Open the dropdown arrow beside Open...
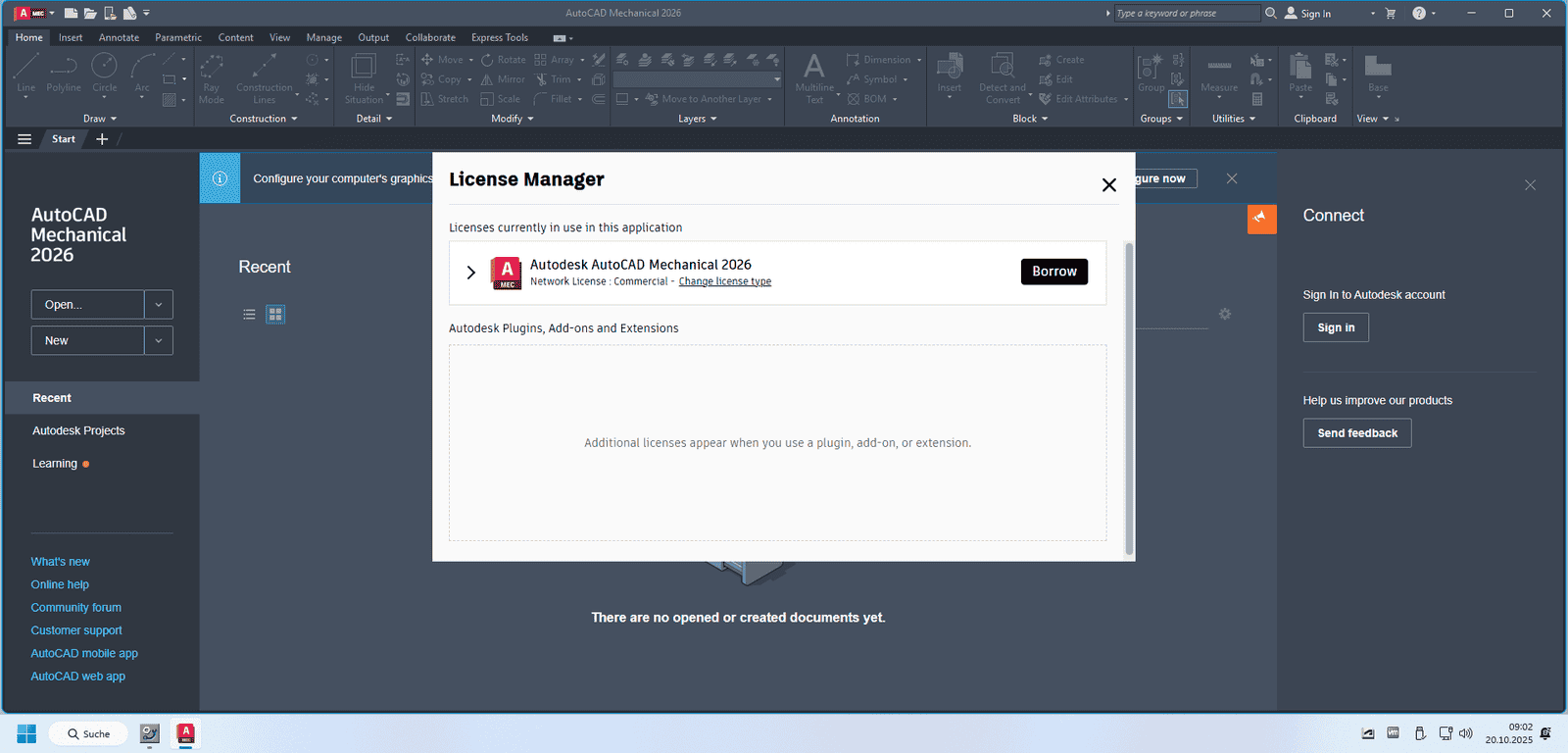The image size is (1568, 753). click(x=159, y=305)
